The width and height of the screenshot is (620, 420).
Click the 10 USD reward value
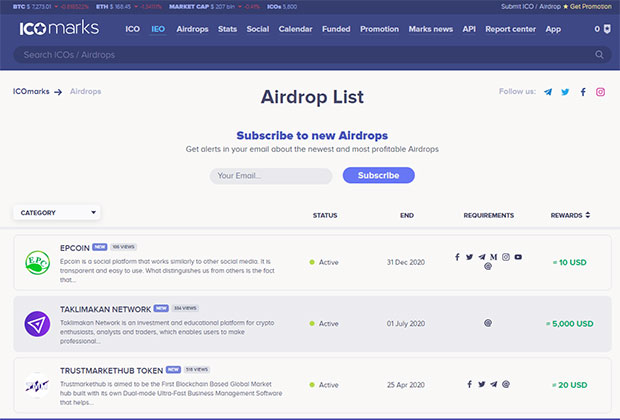click(x=570, y=262)
